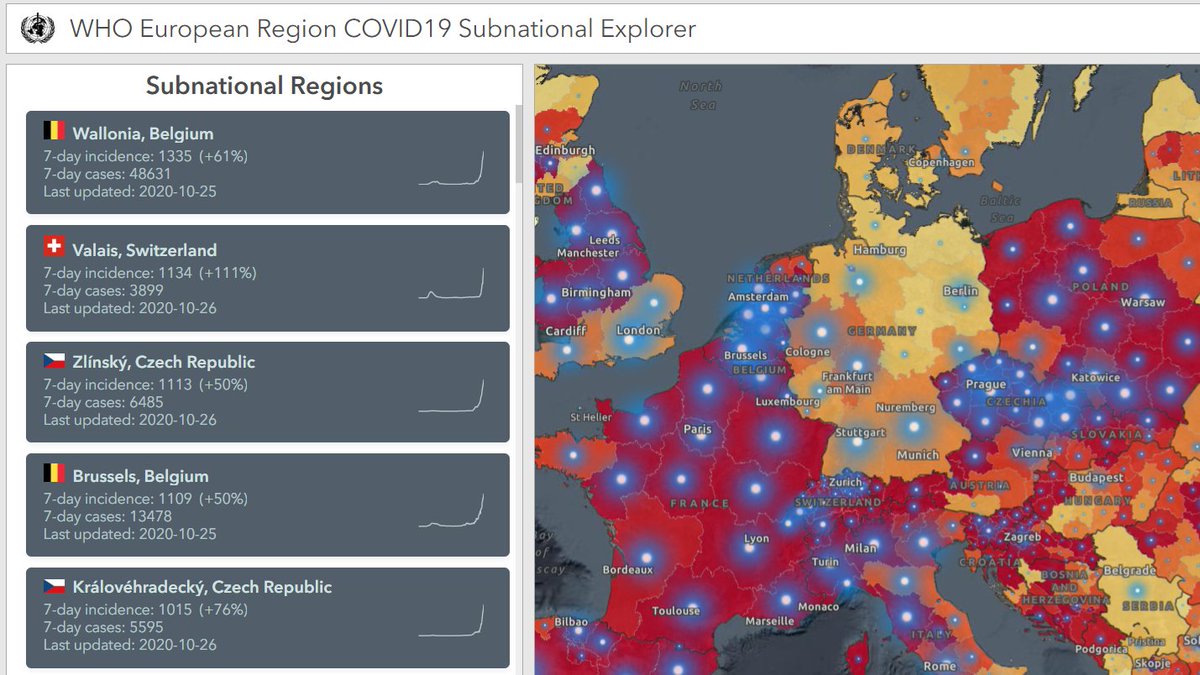Click the Stuttgart label on the map
Screen dimensions: 1200x675
[860, 433]
